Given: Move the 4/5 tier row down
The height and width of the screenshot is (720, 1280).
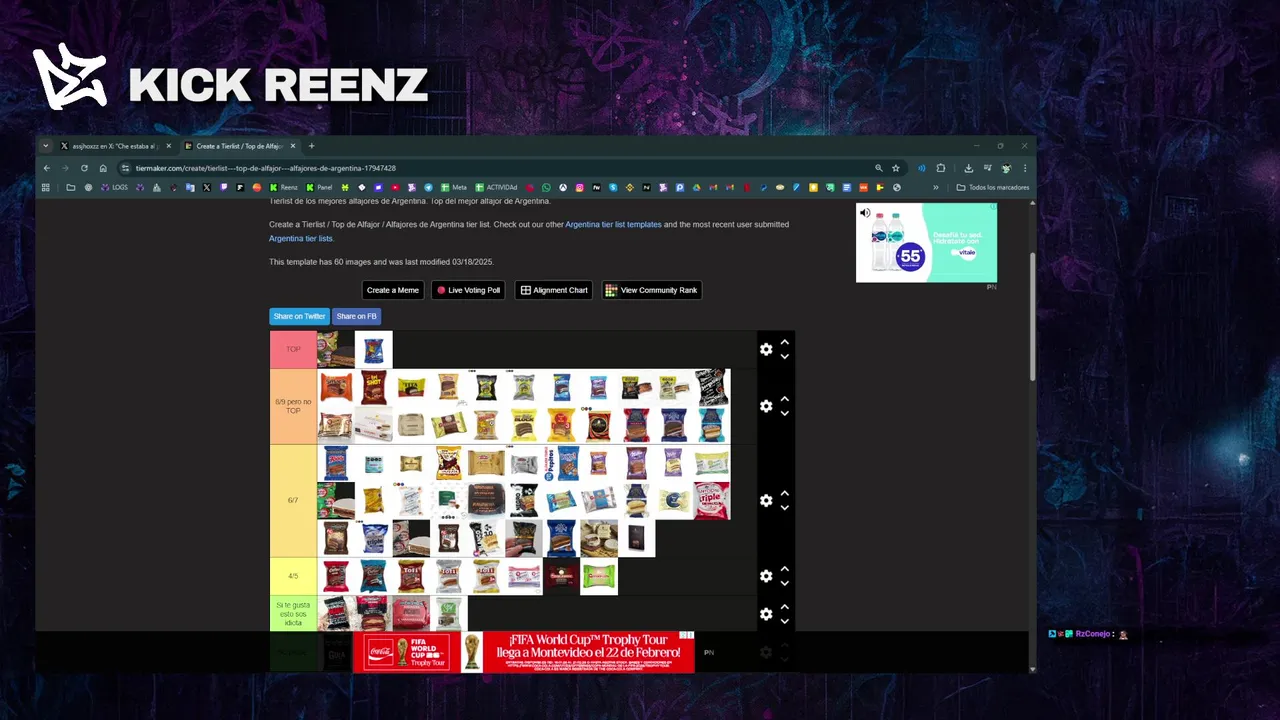Looking at the screenshot, I should (x=785, y=583).
